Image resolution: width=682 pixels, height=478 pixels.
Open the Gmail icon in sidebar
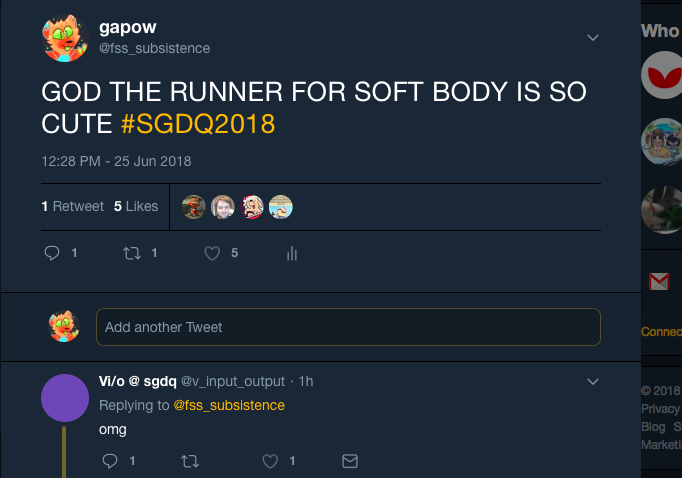pos(659,282)
